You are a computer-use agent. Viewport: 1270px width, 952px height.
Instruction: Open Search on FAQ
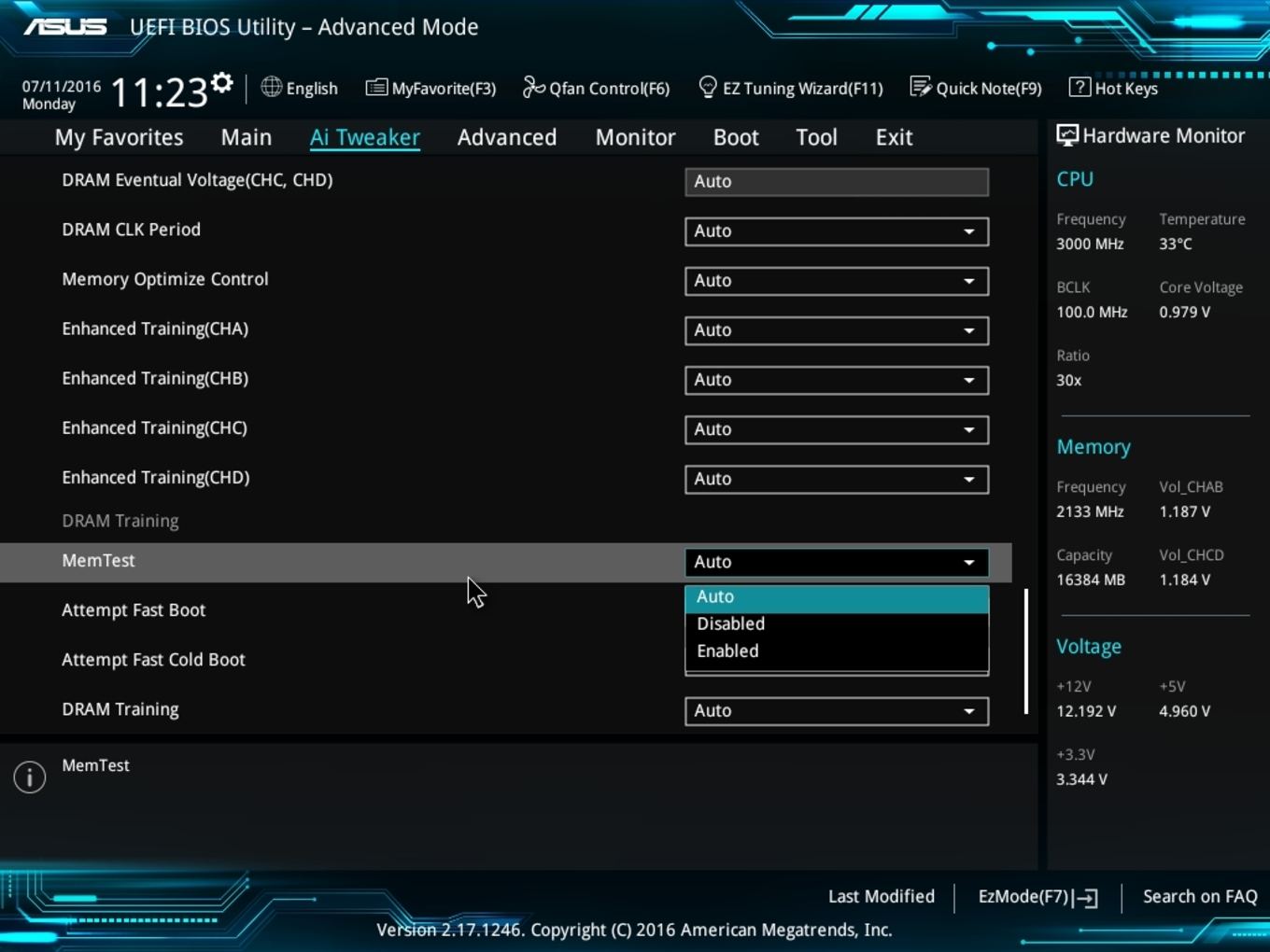click(x=1200, y=897)
